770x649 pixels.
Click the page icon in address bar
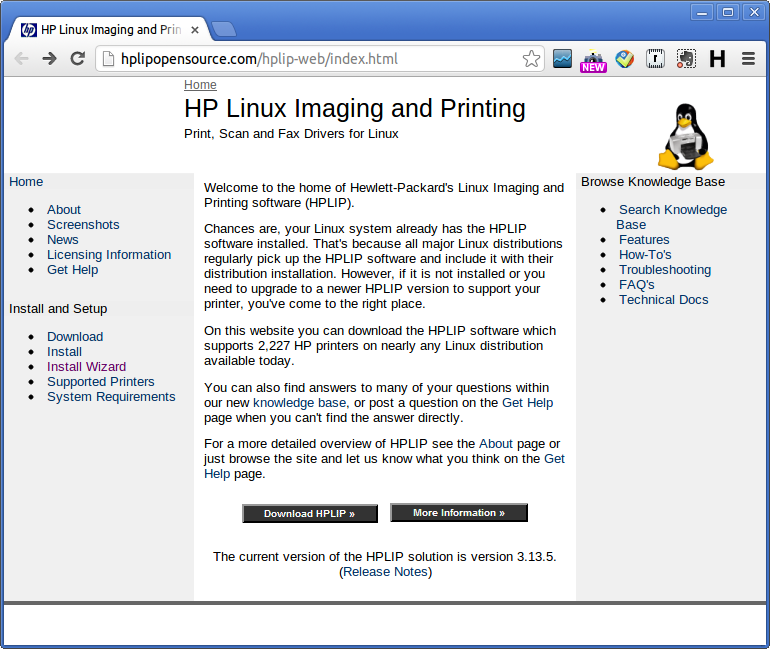pos(108,59)
